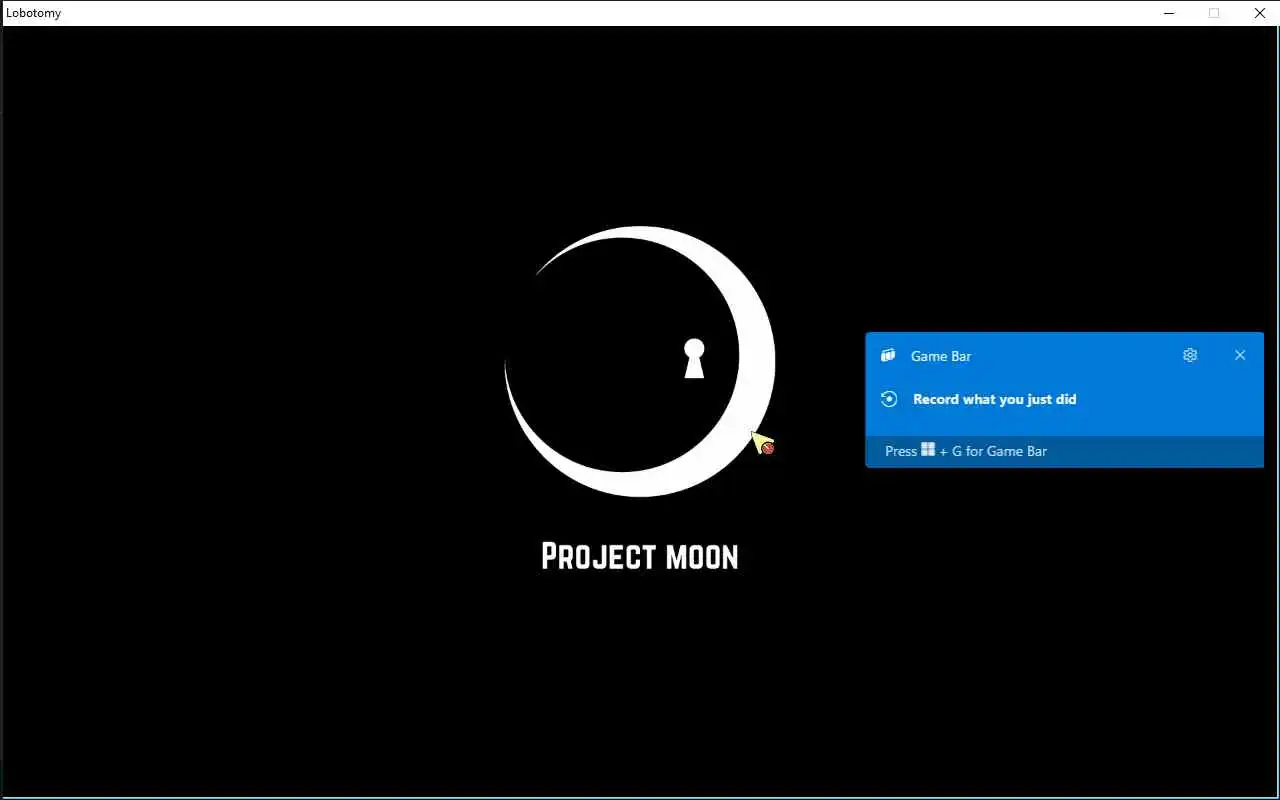Dismiss the Game Bar notification
Viewport: 1280px width, 800px height.
point(1240,355)
